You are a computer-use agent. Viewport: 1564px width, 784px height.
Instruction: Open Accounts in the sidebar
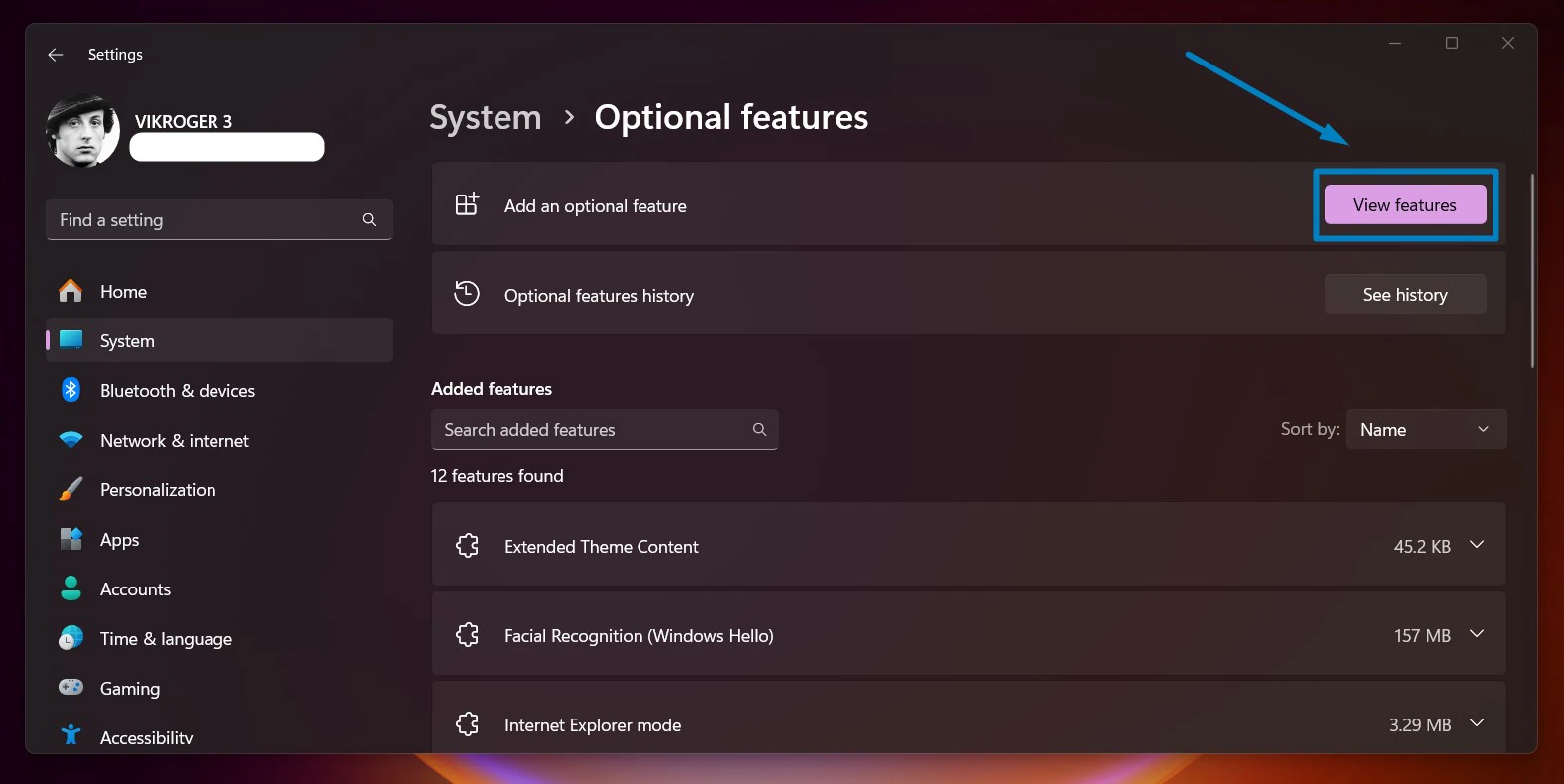218,588
